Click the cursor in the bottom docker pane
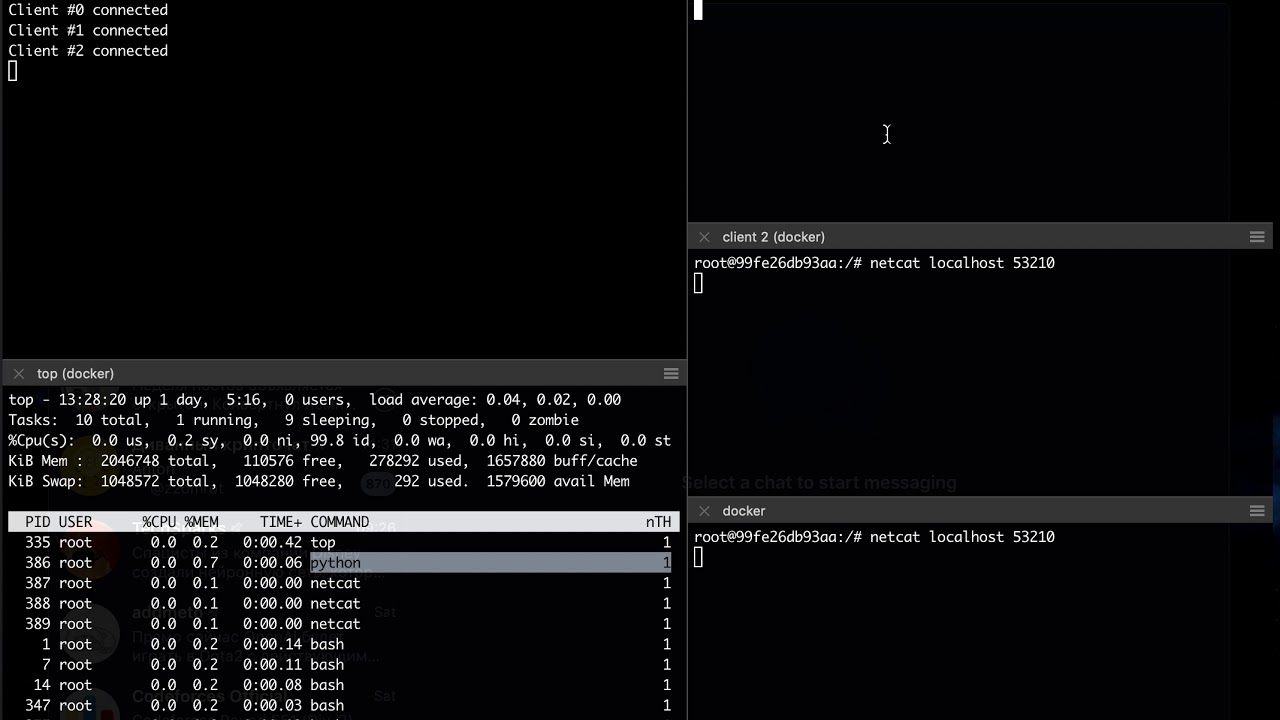This screenshot has height=720, width=1280. point(698,558)
